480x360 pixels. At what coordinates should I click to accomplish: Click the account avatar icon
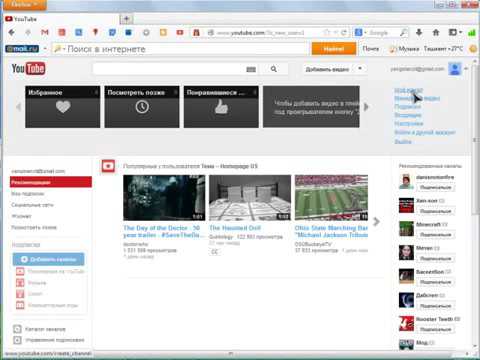[x=455, y=69]
